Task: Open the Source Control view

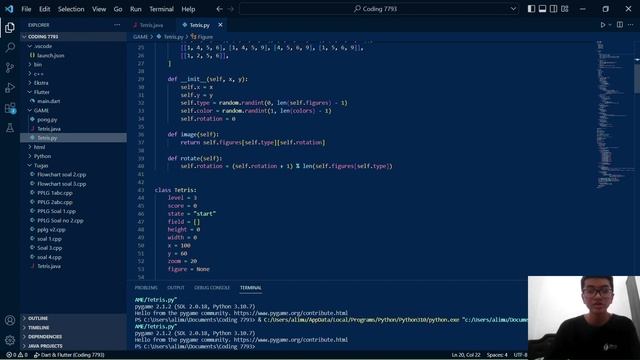Action: pyautogui.click(x=10, y=68)
